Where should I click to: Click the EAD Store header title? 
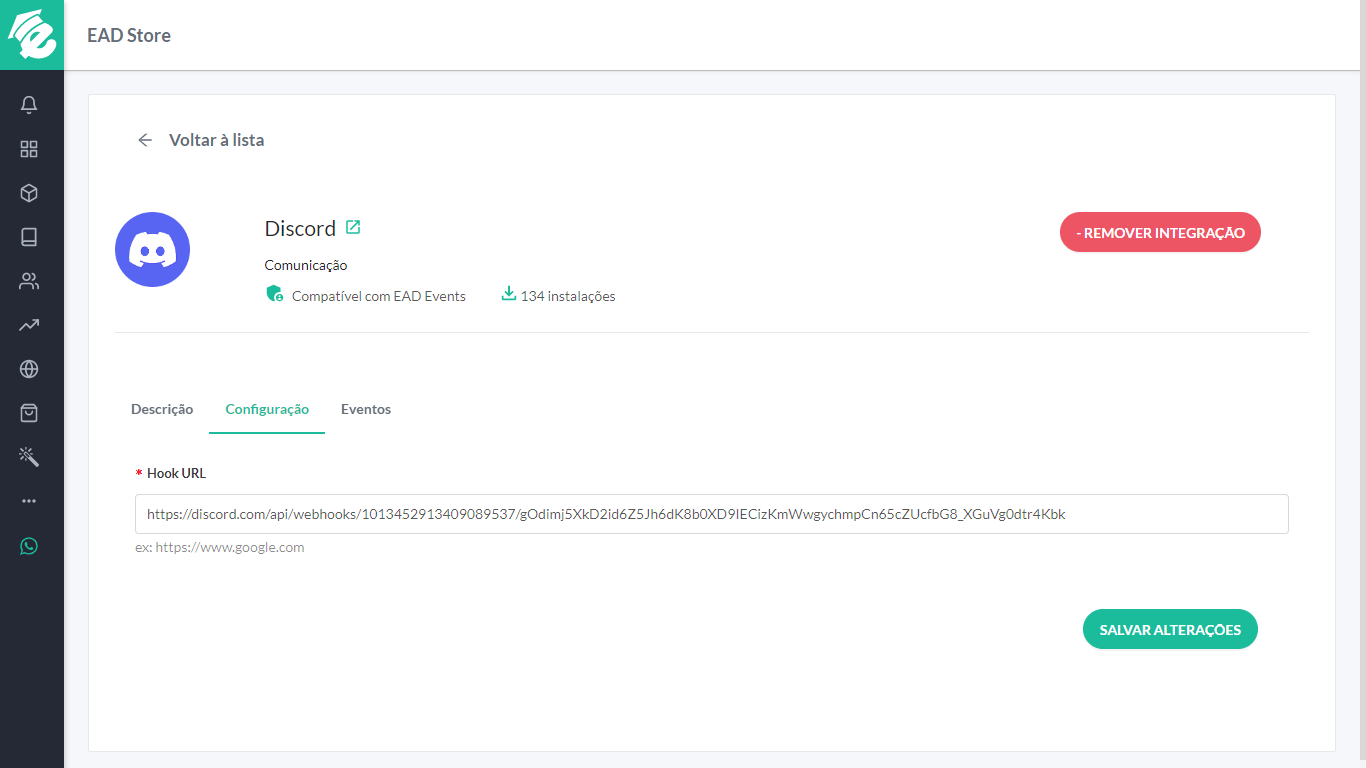coord(129,35)
